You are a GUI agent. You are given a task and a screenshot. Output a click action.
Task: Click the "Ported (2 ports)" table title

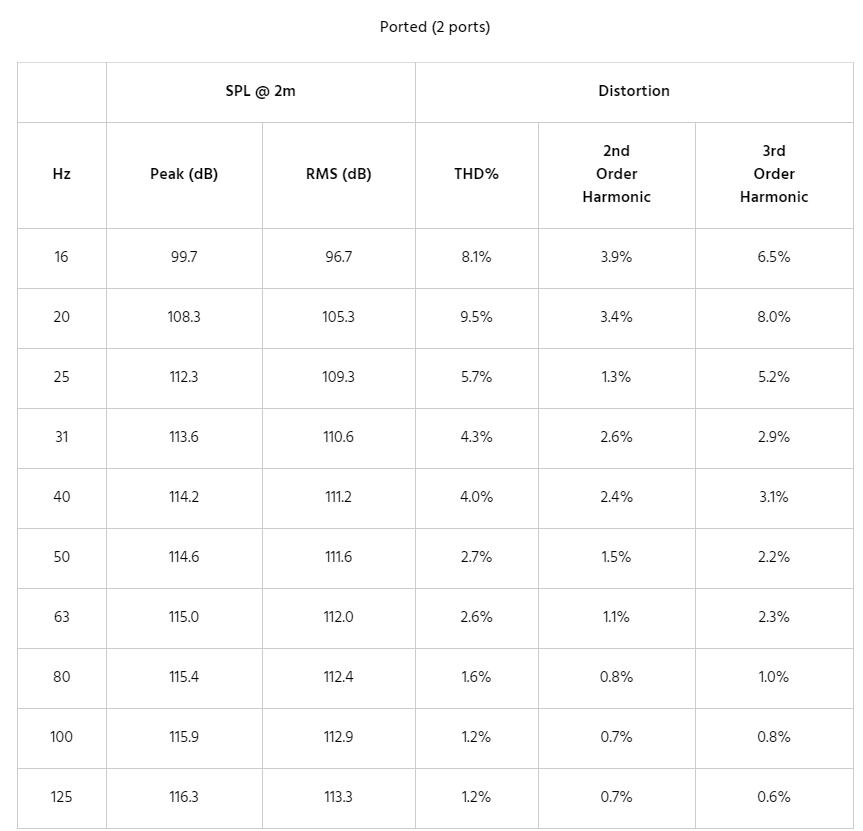tap(435, 27)
